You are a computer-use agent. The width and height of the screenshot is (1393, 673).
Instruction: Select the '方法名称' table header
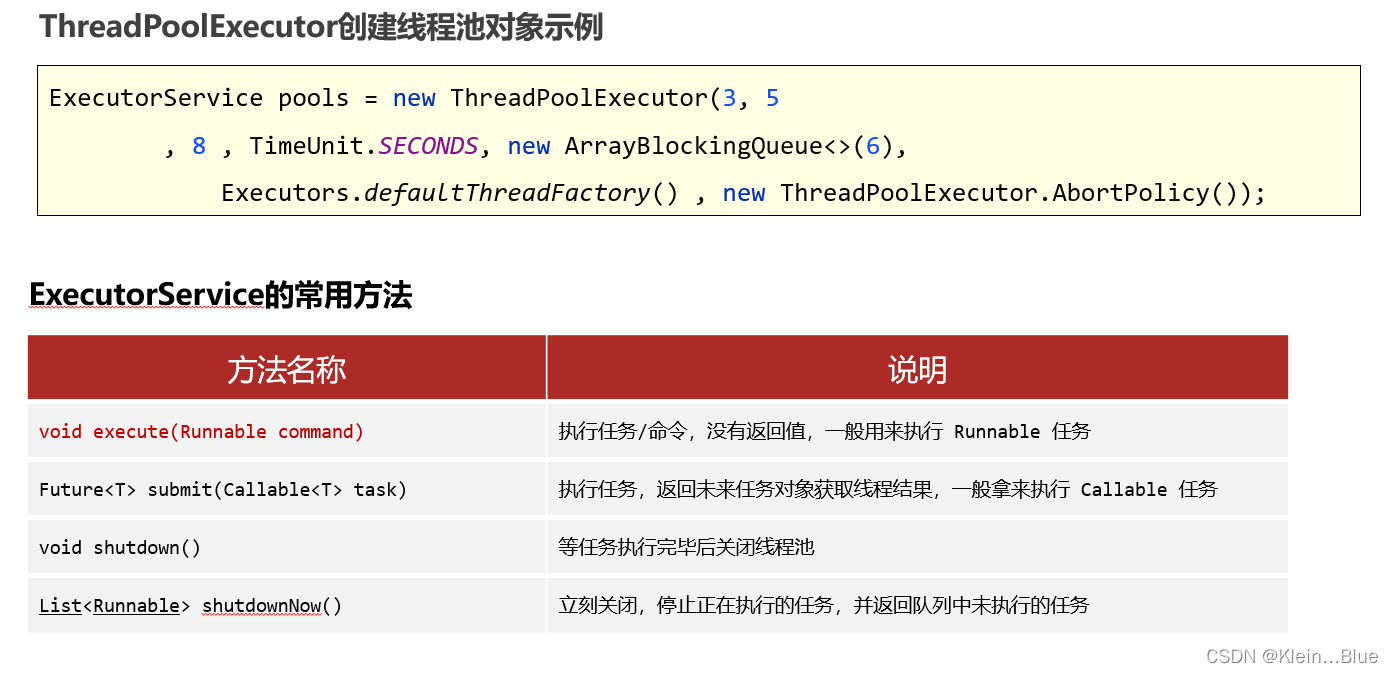tap(287, 368)
